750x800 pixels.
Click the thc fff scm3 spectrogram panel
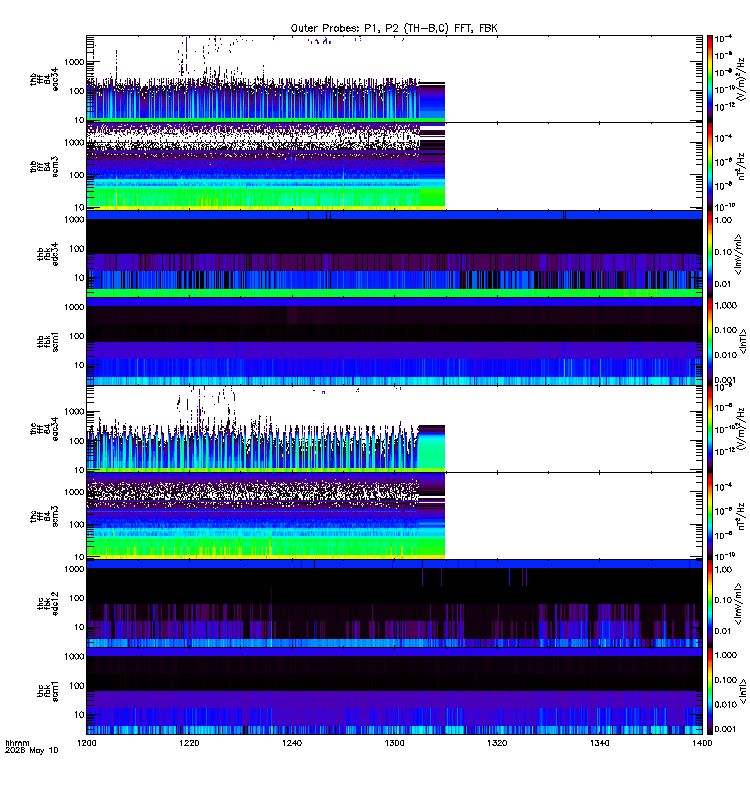tap(394, 516)
